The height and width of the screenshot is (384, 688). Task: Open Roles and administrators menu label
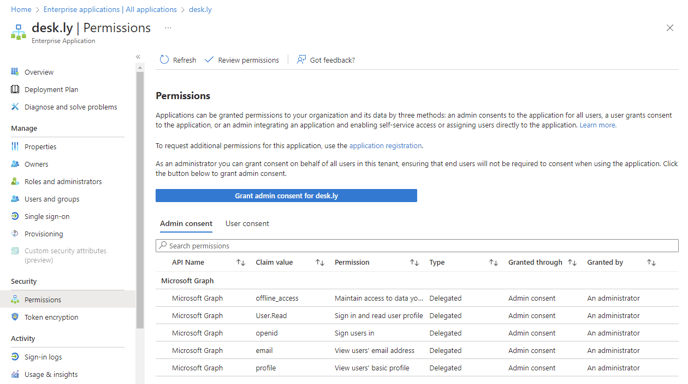click(63, 181)
